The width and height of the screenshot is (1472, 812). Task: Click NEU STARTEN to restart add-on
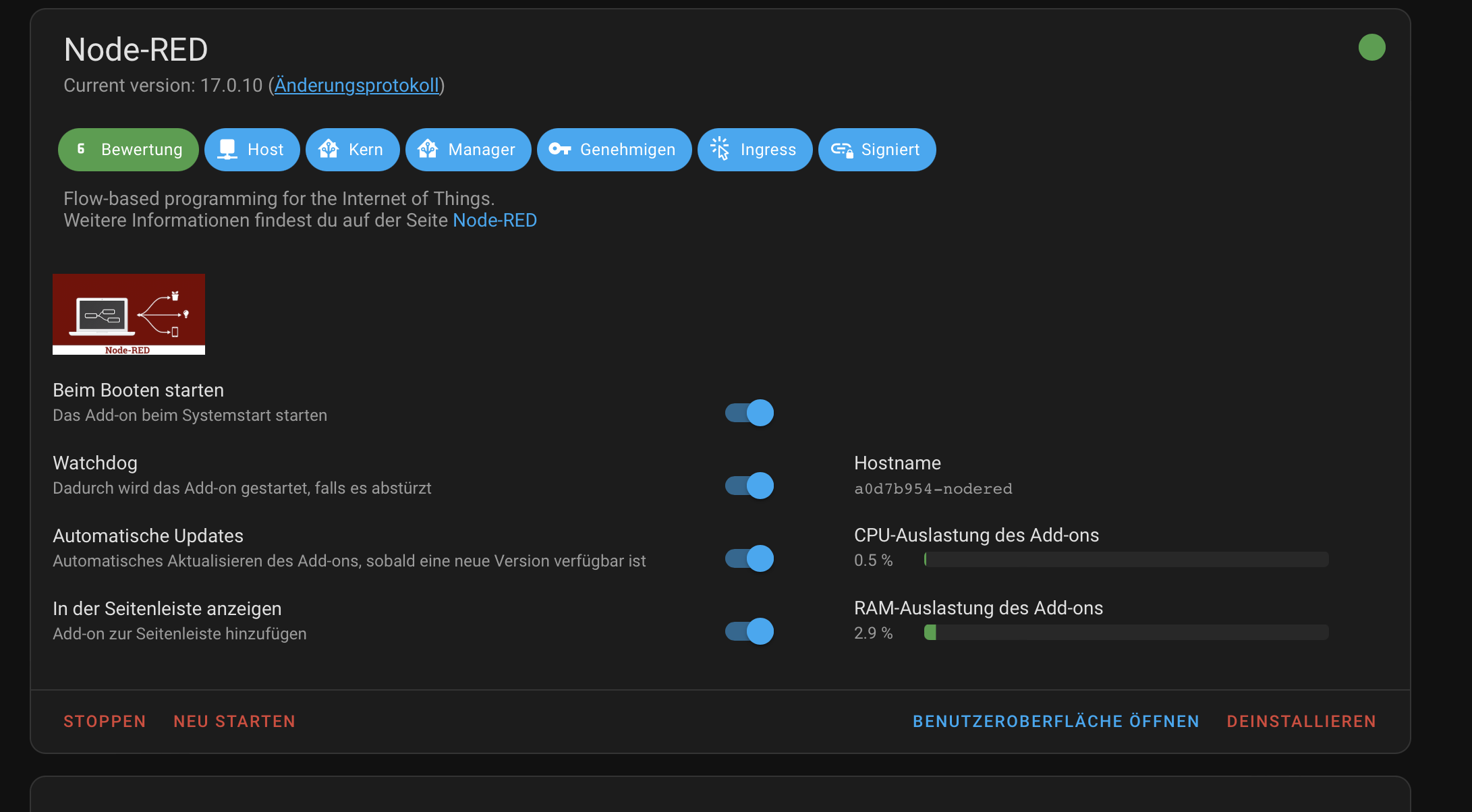tap(234, 722)
